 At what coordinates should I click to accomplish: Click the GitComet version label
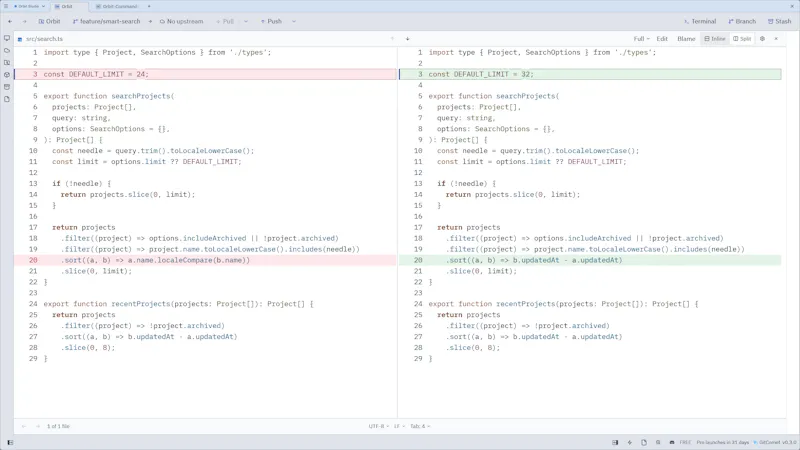(774, 442)
